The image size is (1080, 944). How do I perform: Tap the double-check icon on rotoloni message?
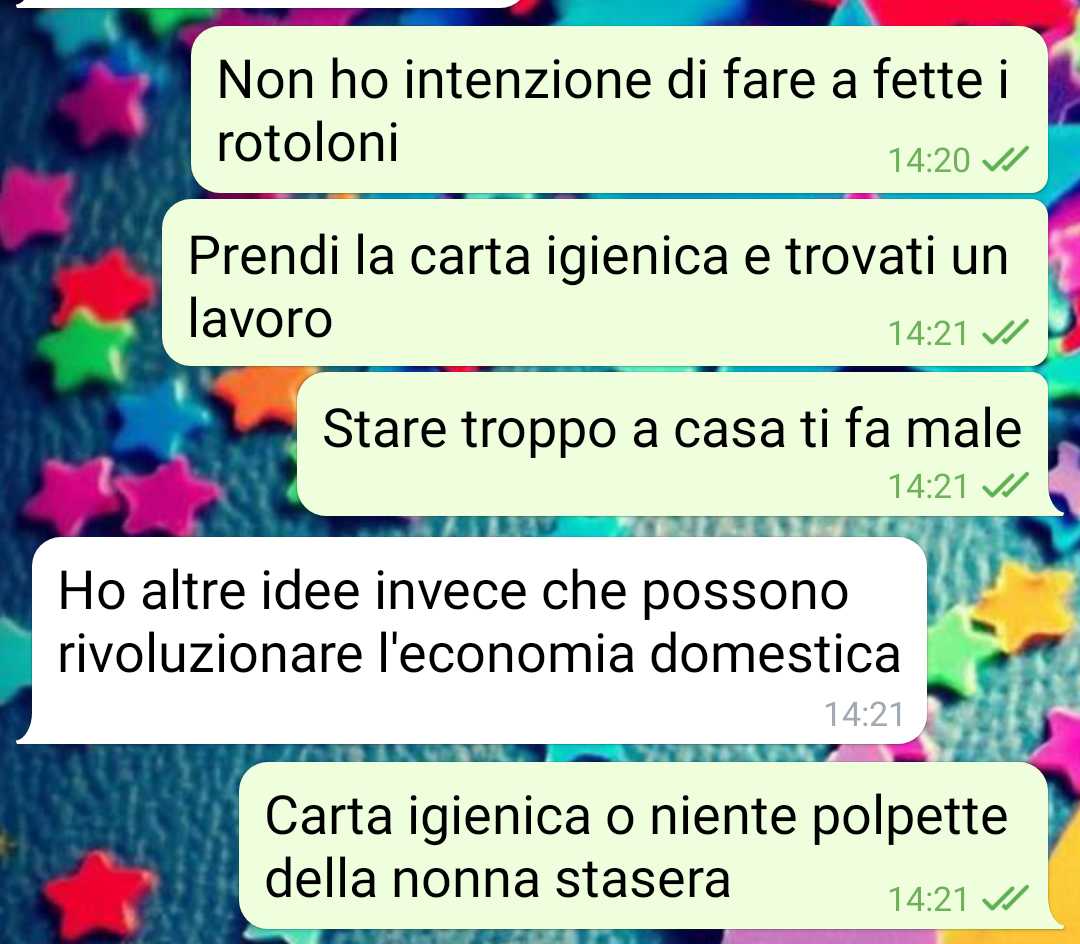click(x=1005, y=160)
